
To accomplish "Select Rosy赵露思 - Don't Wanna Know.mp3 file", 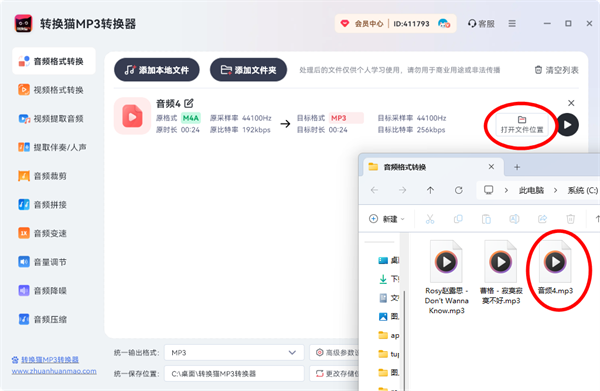I will pos(446,277).
